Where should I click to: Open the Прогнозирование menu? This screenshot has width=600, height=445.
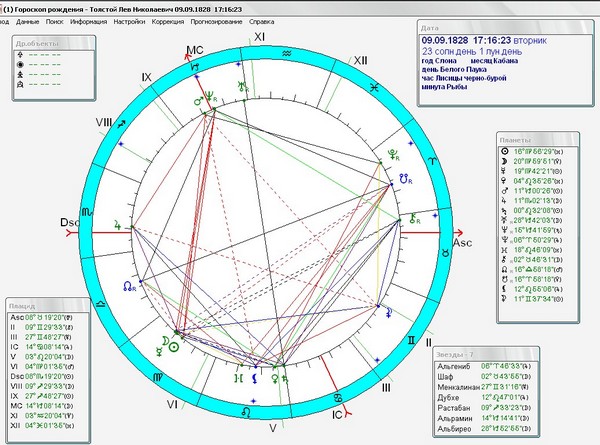click(x=217, y=22)
